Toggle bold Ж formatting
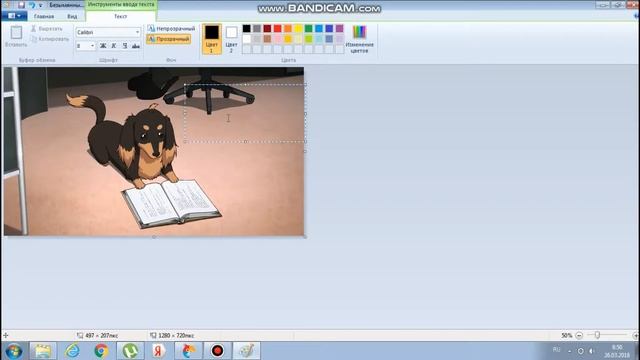Viewport: 640px width, 360px height. tap(103, 46)
